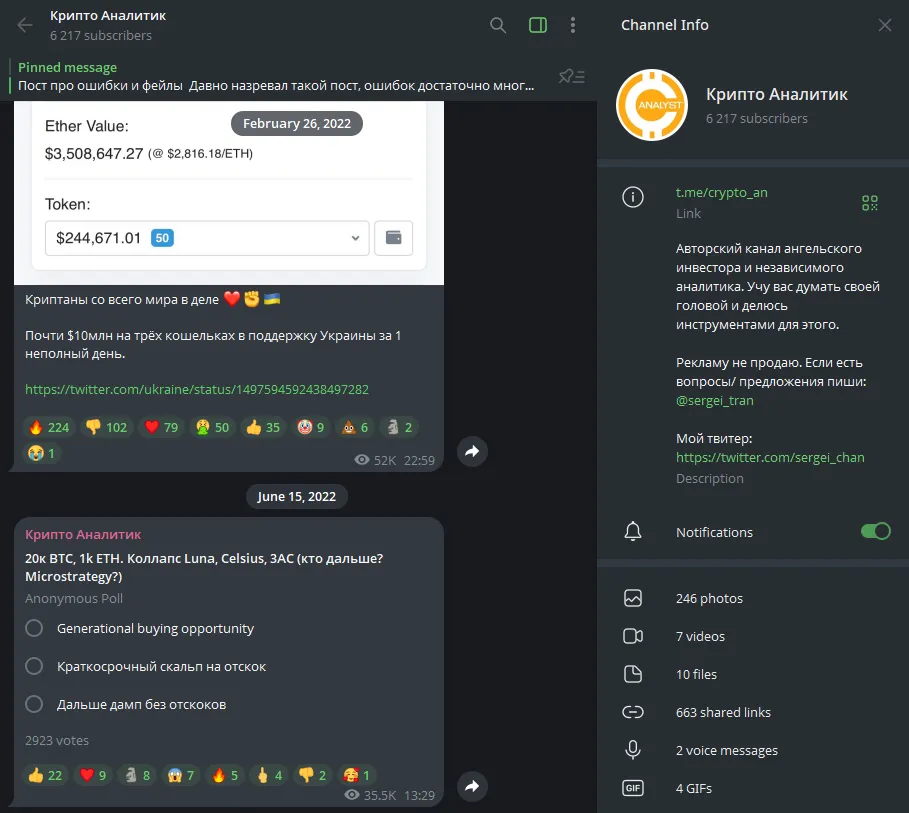React with thumbs up 22 on poll
The height and width of the screenshot is (813, 909).
45,775
